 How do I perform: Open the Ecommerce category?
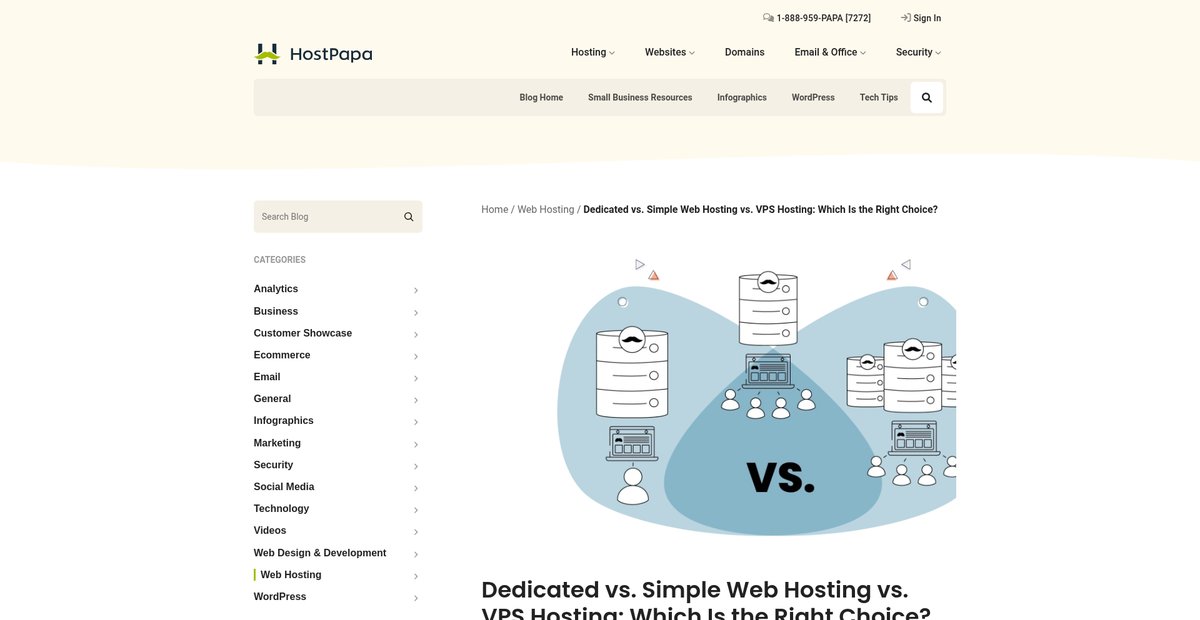pos(282,355)
